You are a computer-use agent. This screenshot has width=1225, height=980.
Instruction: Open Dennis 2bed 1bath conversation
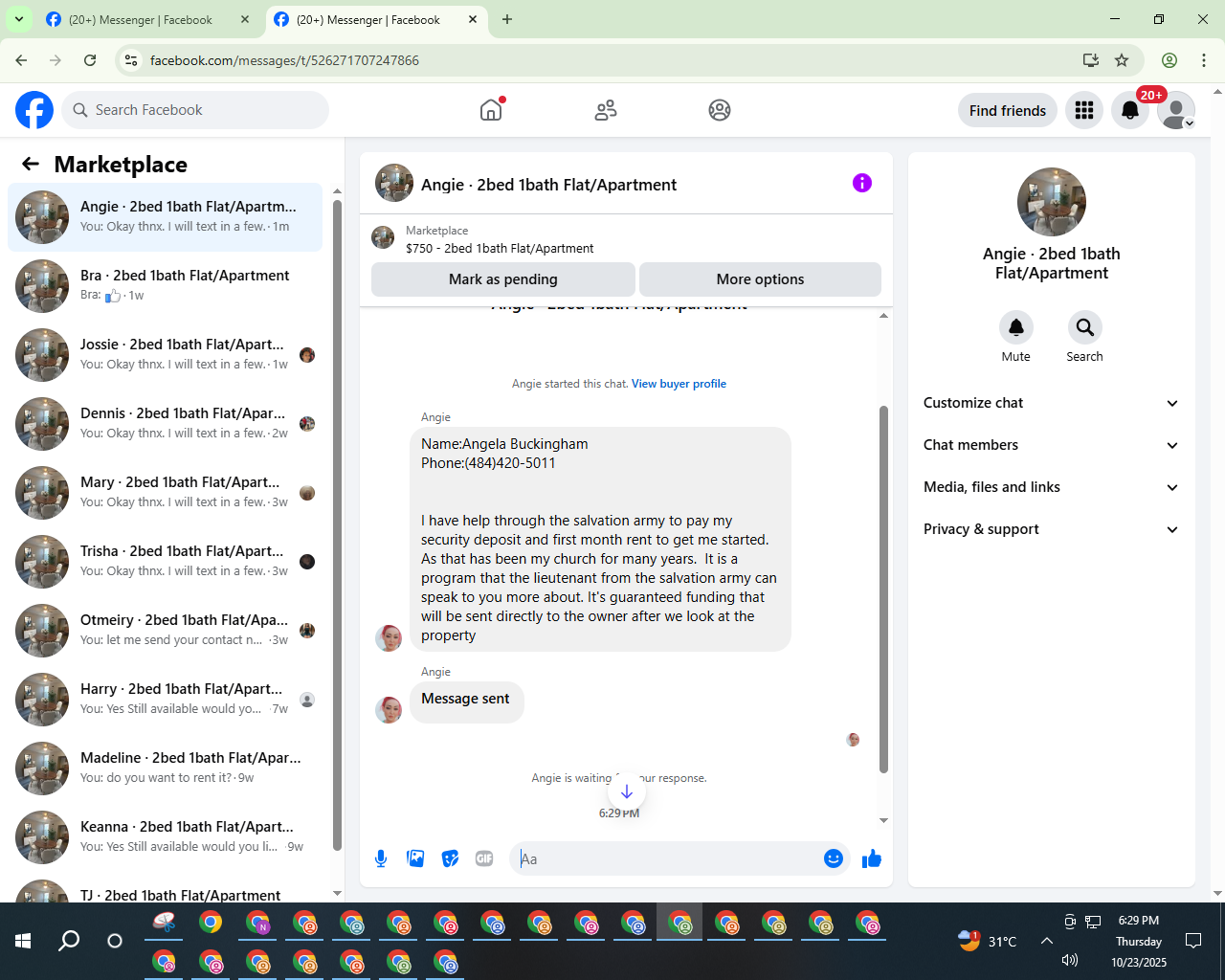pyautogui.click(x=165, y=423)
